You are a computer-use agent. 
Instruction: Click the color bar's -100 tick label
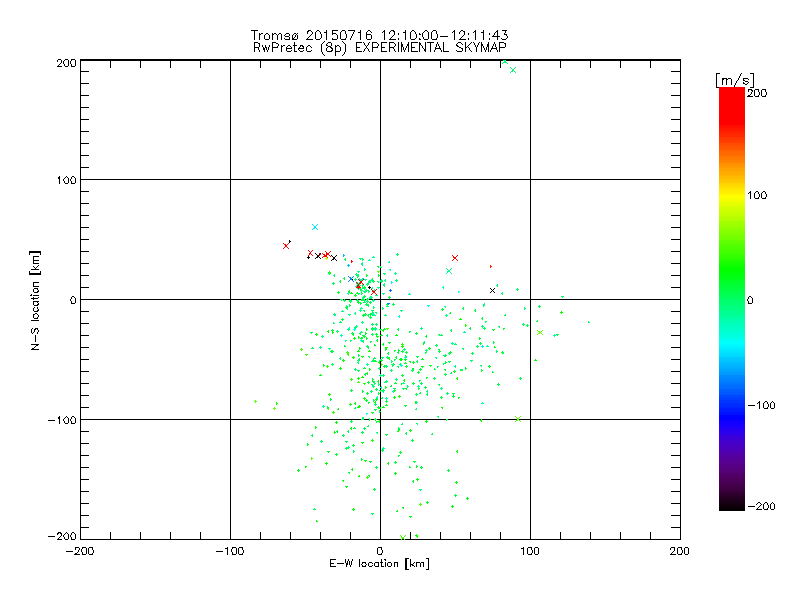pos(764,405)
